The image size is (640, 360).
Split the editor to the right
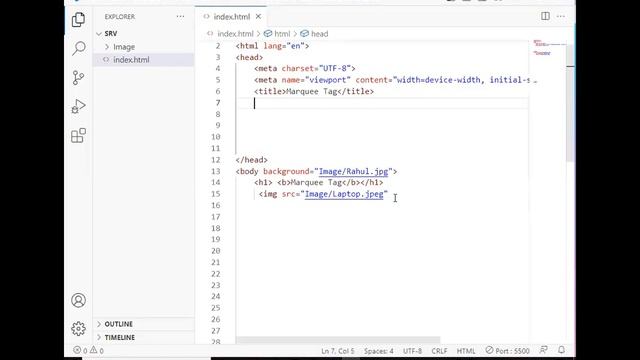[x=545, y=16]
